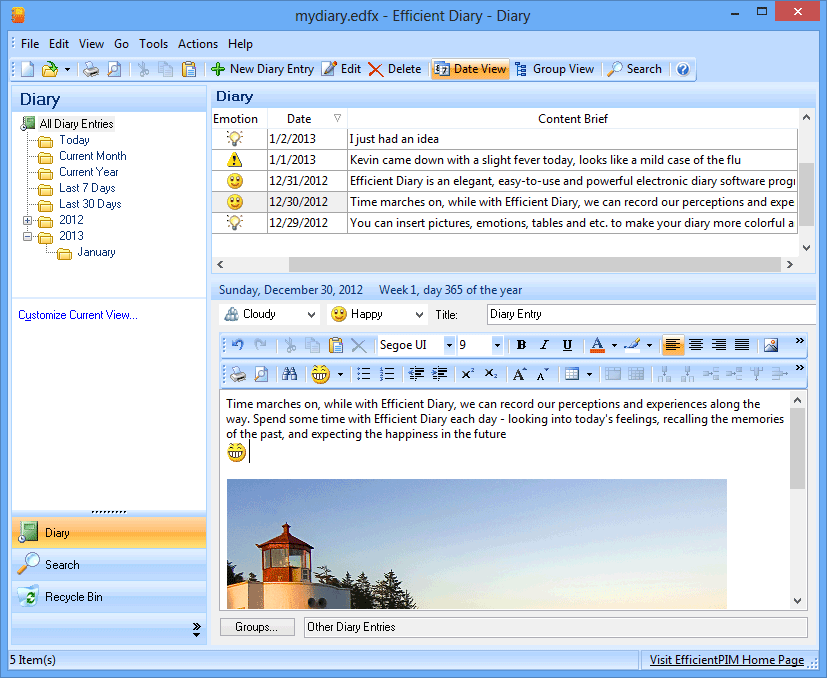This screenshot has width=827, height=678.
Task: Open Customize Current View link
Action: [x=78, y=315]
